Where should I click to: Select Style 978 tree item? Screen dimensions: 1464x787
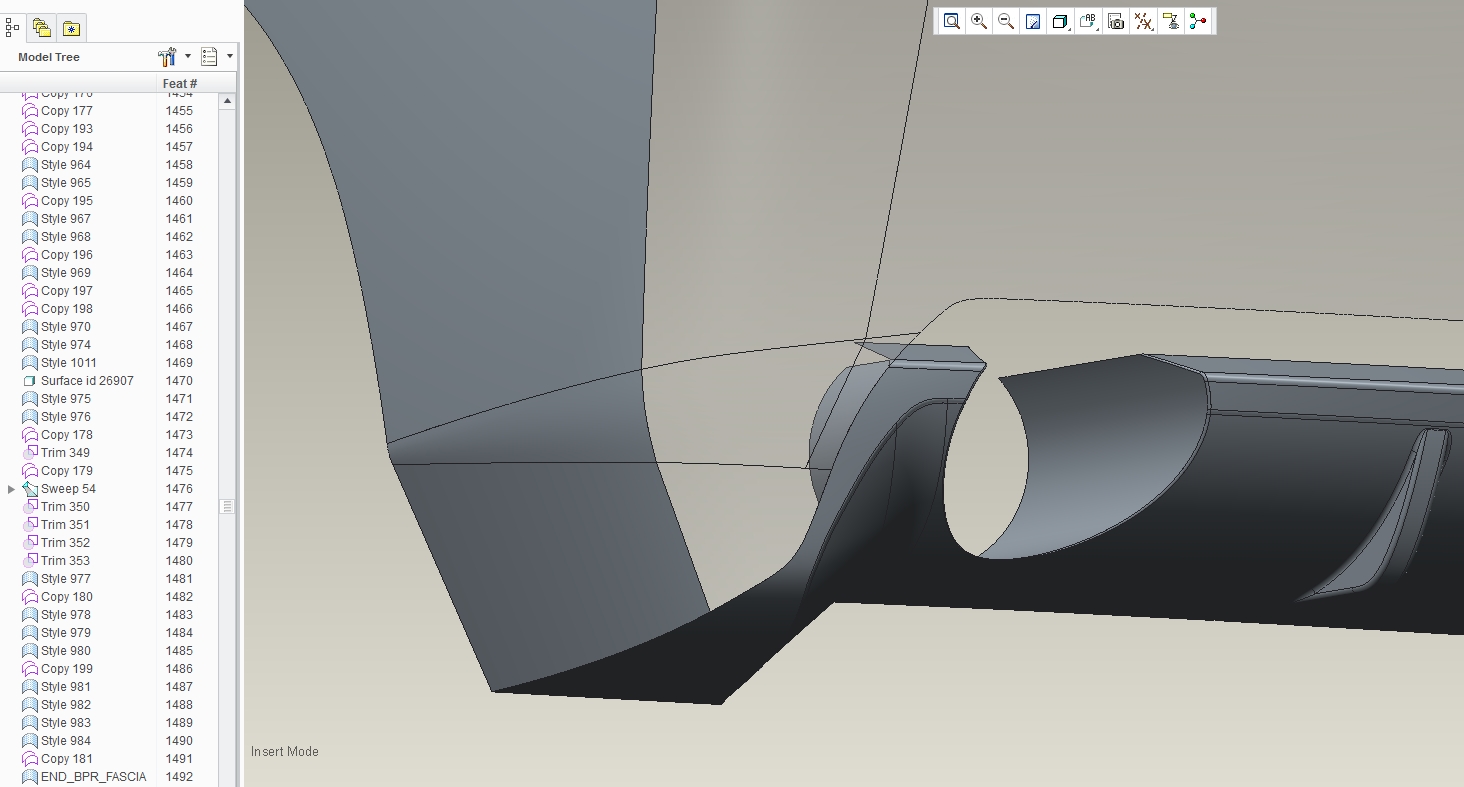pos(66,615)
